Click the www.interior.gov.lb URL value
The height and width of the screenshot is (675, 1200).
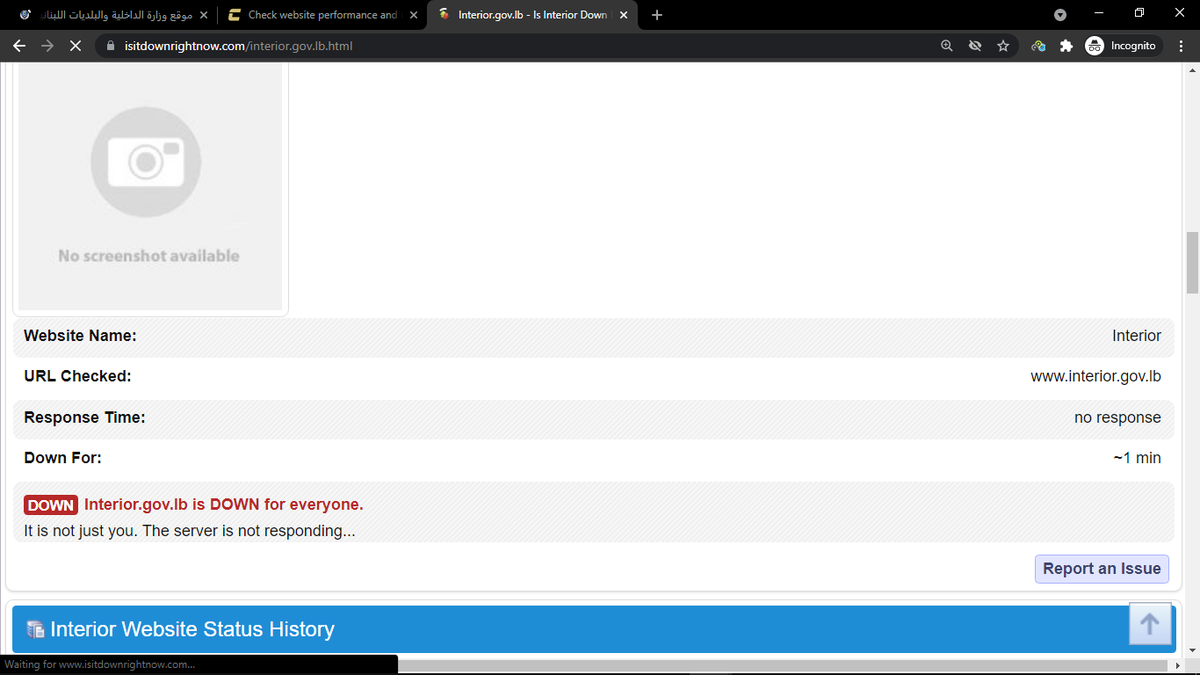(1096, 376)
